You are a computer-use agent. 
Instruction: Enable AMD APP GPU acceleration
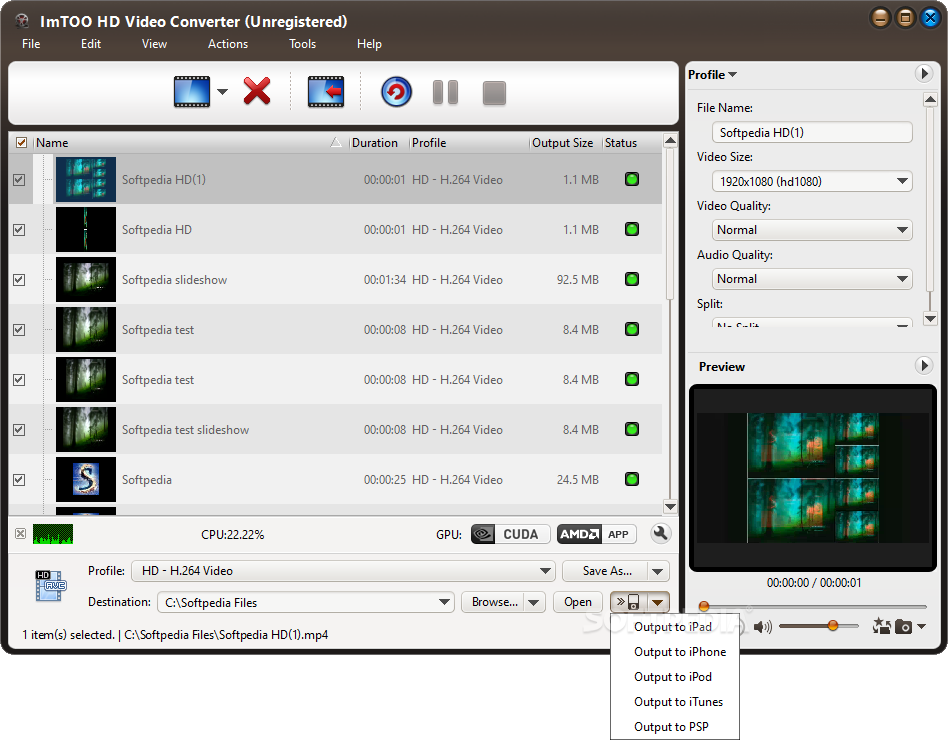[596, 534]
